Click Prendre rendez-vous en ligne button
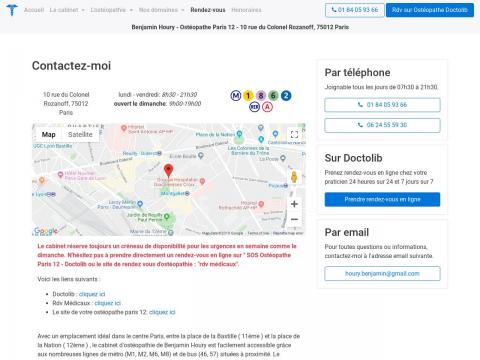The image size is (480, 360). 382,199
